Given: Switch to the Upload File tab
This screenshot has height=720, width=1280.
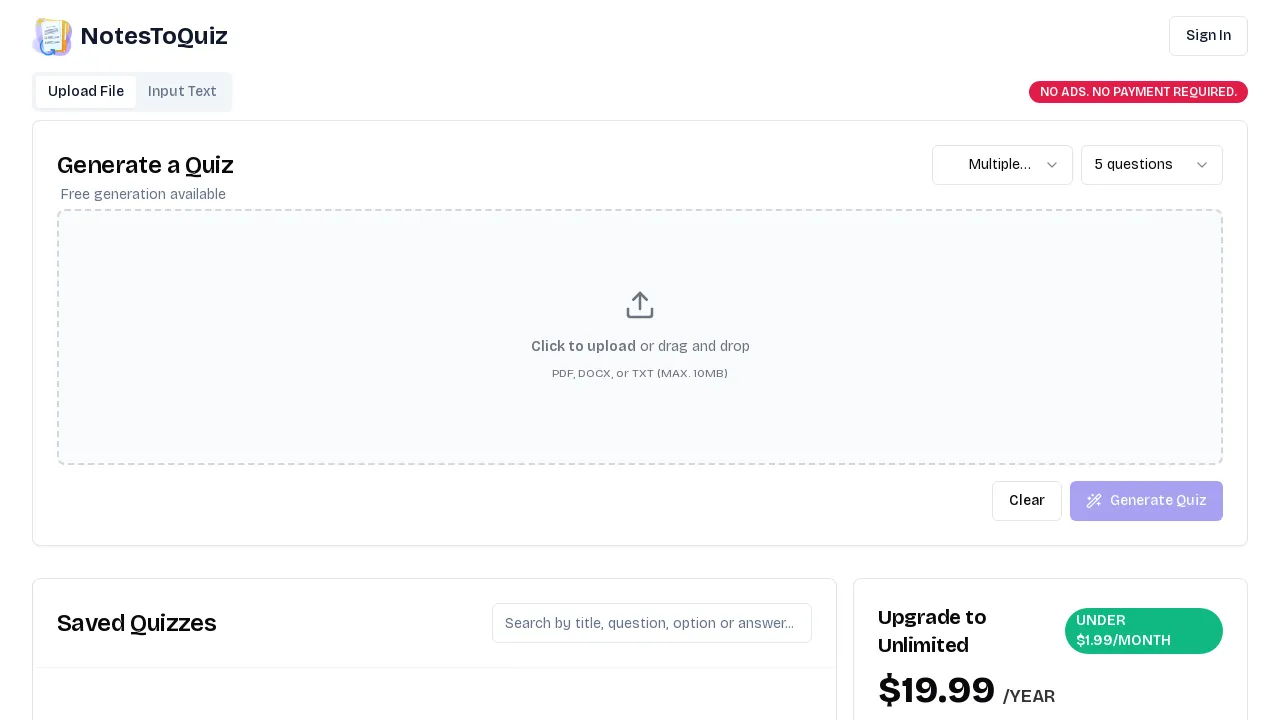Looking at the screenshot, I should [86, 92].
